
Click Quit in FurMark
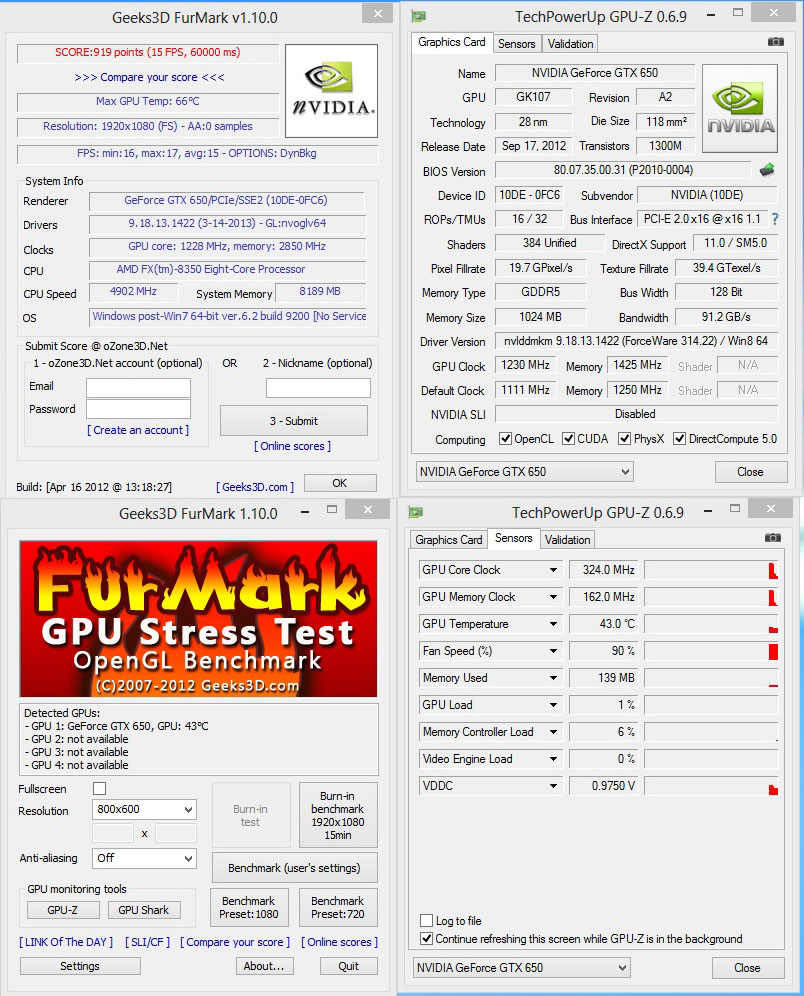[x=349, y=966]
